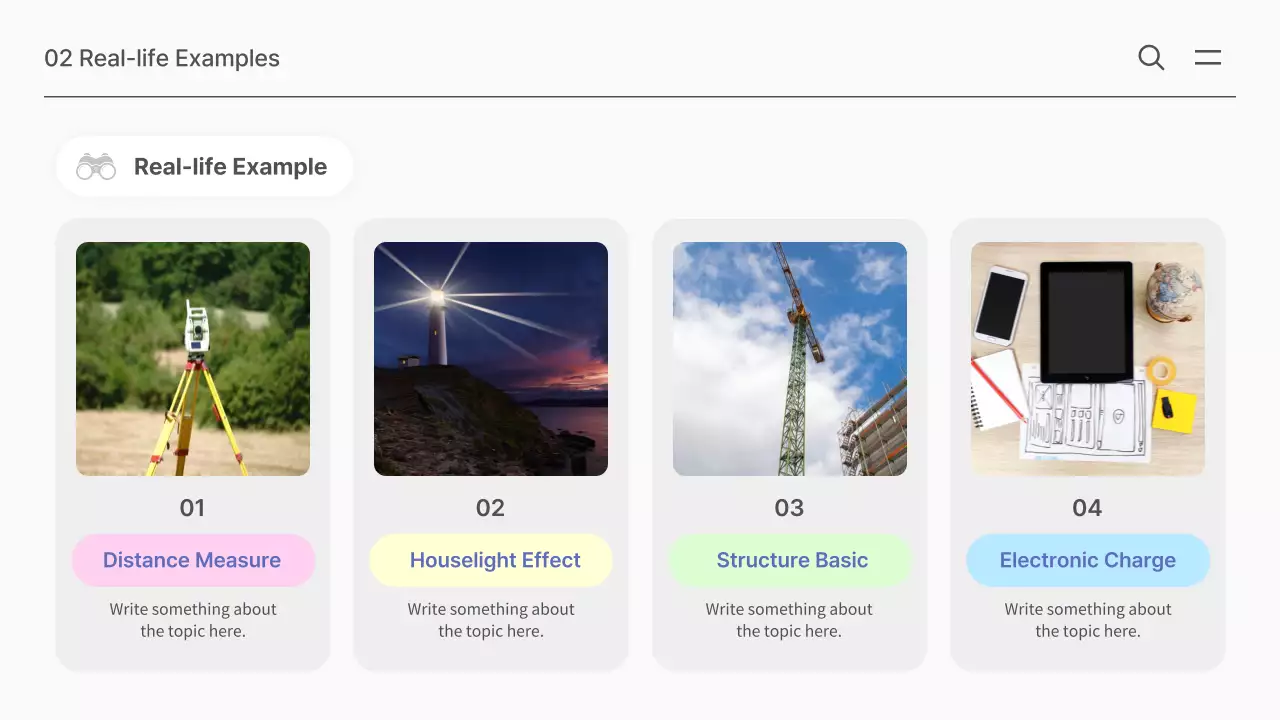
Task: Click the yellow Houselight Effect label
Action: pyautogui.click(x=491, y=560)
